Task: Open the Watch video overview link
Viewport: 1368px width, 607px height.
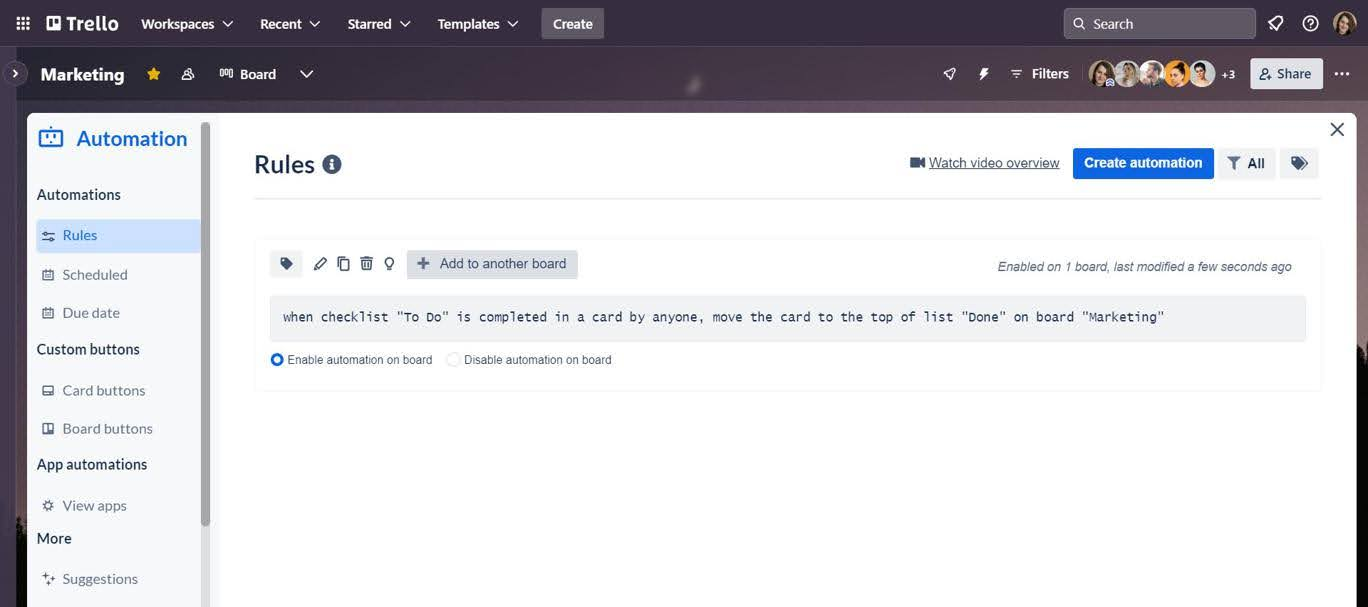Action: tap(993, 163)
